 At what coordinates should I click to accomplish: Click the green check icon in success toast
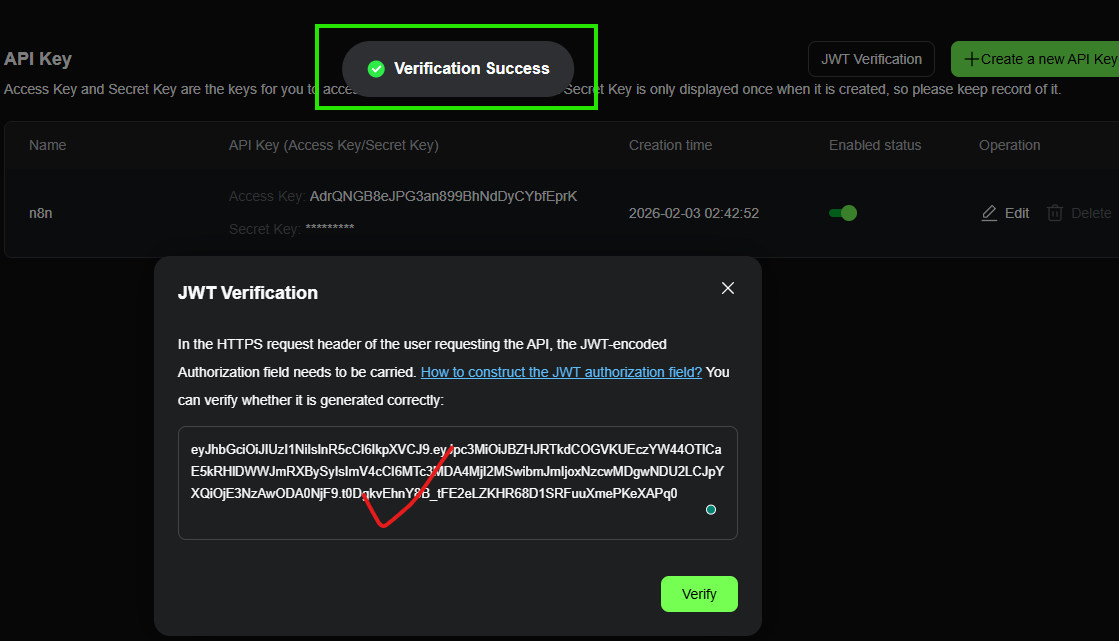click(x=376, y=69)
